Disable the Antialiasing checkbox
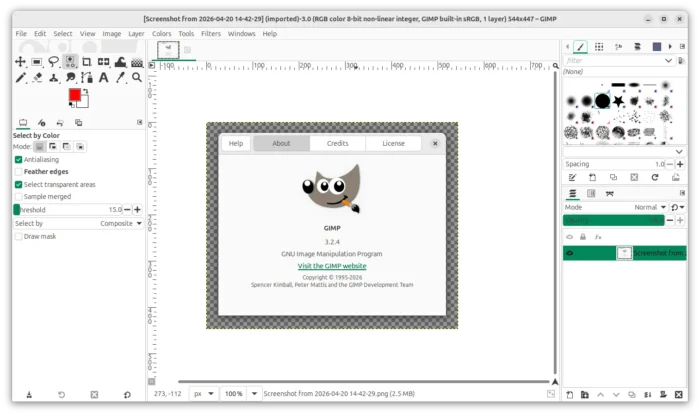 tap(18, 159)
